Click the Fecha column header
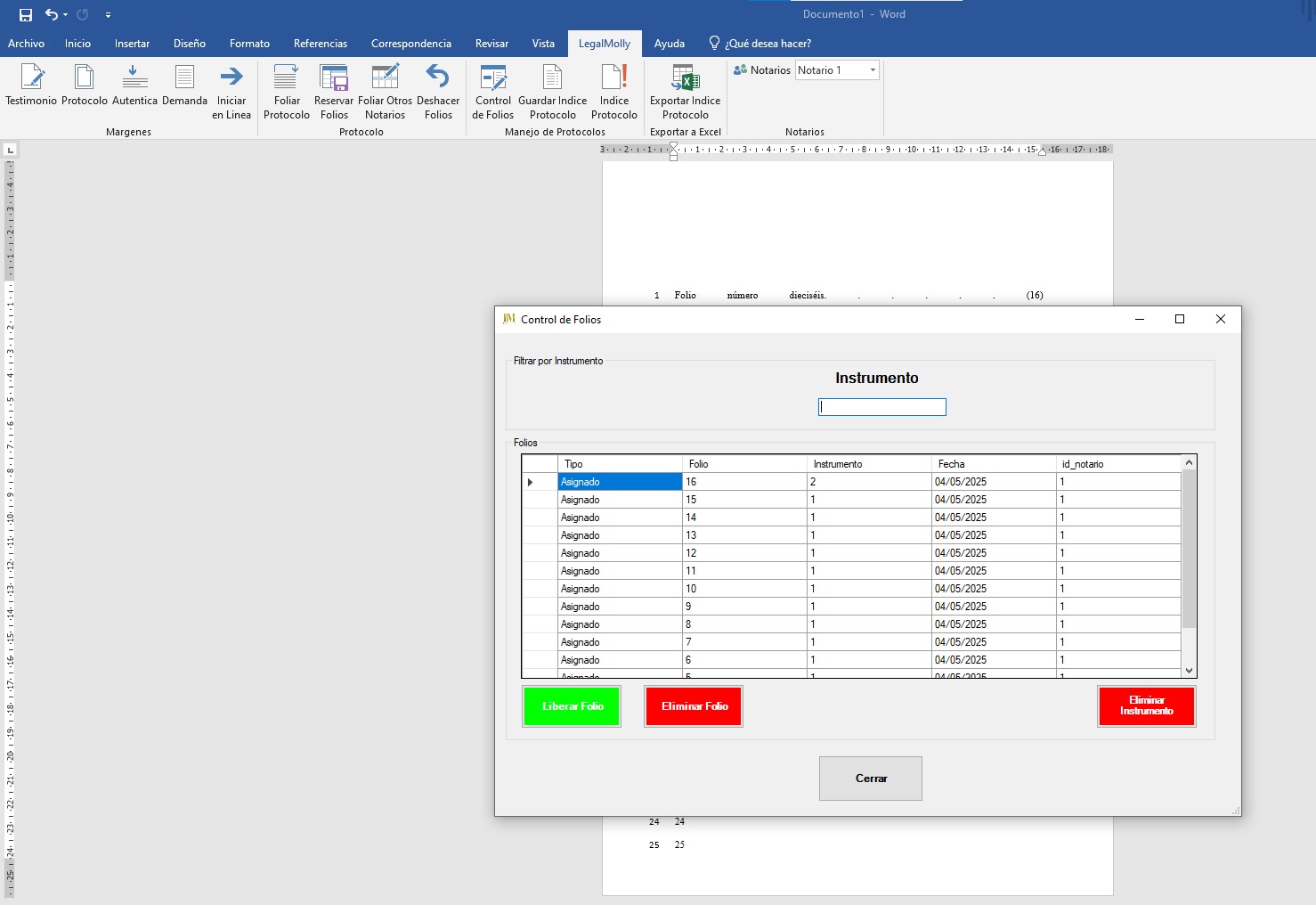This screenshot has width=1316, height=905. (994, 464)
